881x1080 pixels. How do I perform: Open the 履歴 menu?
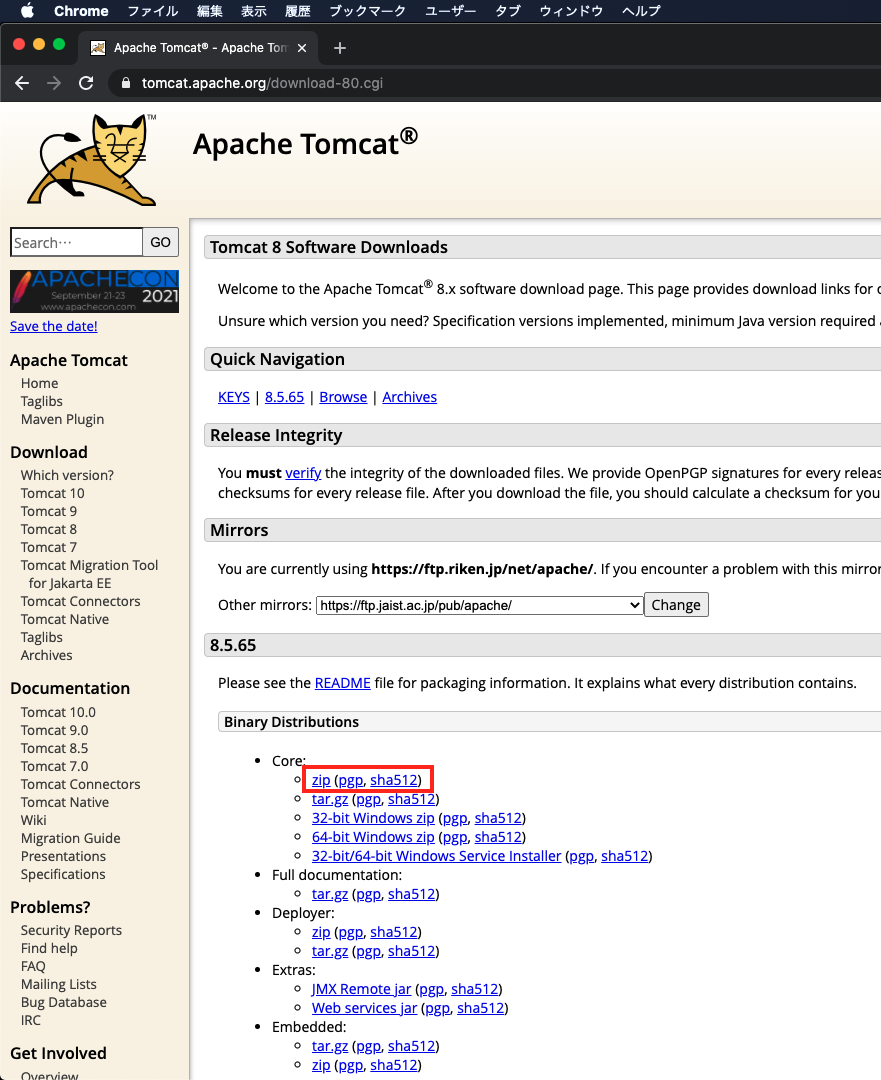click(298, 11)
